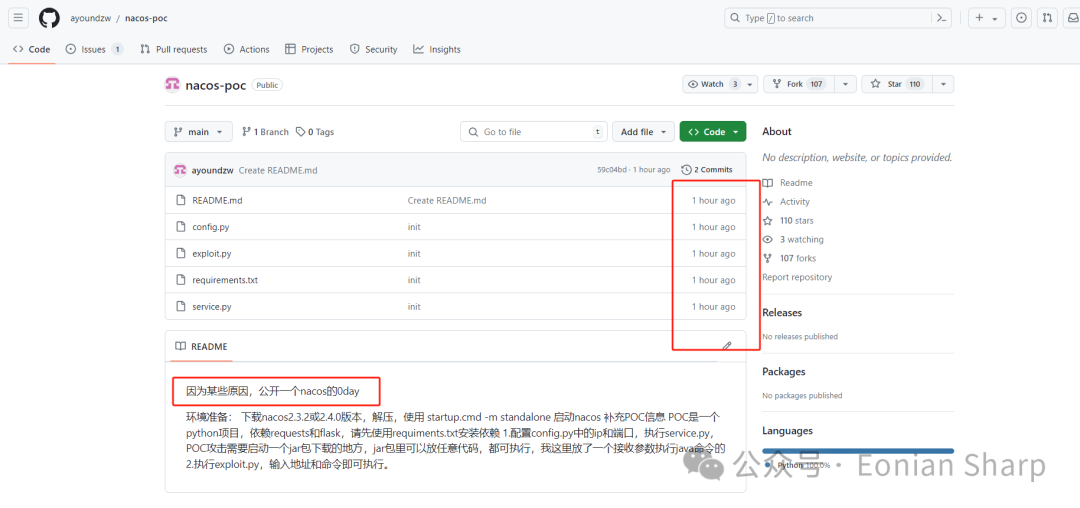Viewport: 1080px width, 508px height.
Task: Edit README with the pencil icon
Action: (x=727, y=346)
